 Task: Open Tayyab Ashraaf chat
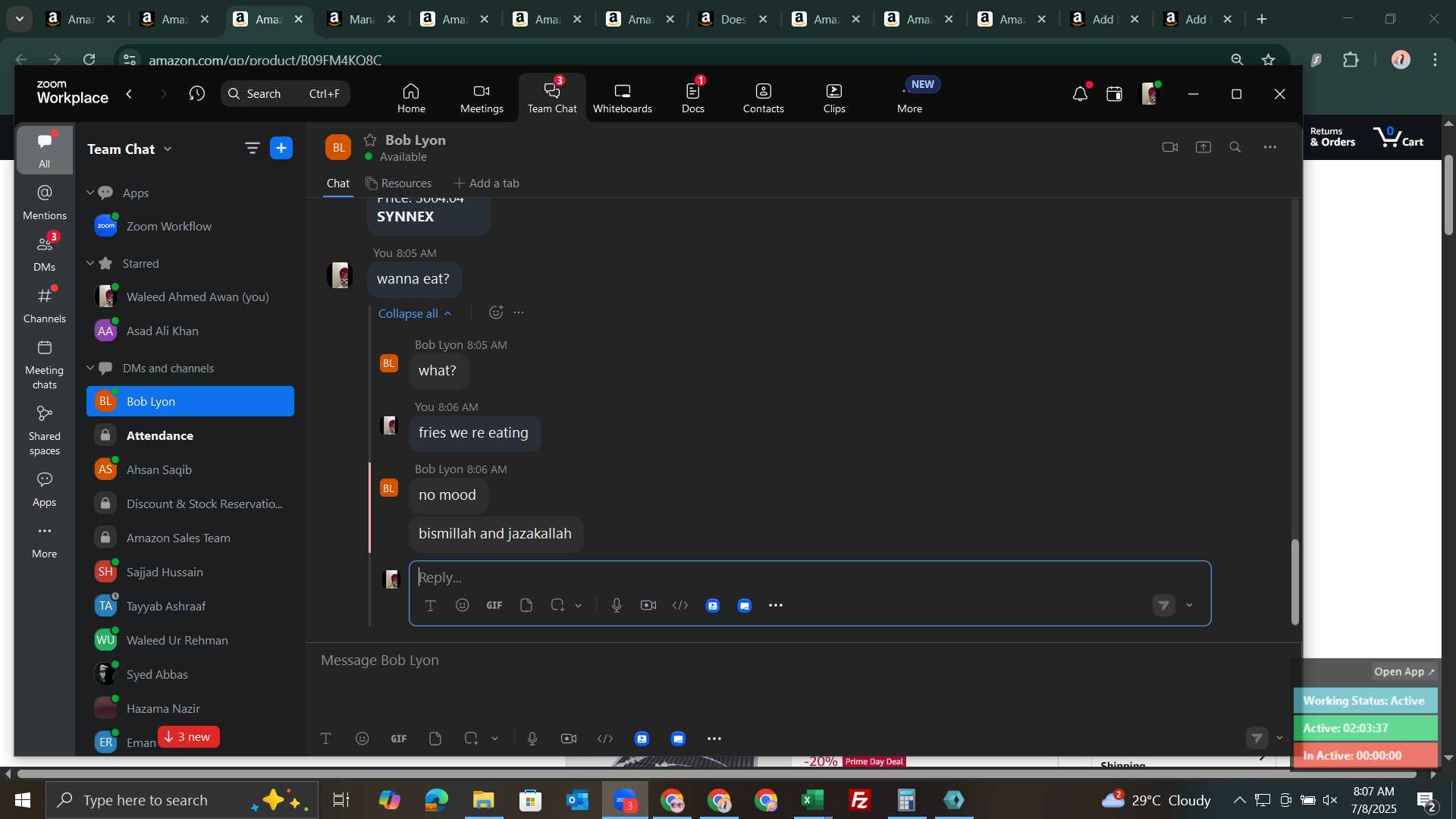(190, 606)
